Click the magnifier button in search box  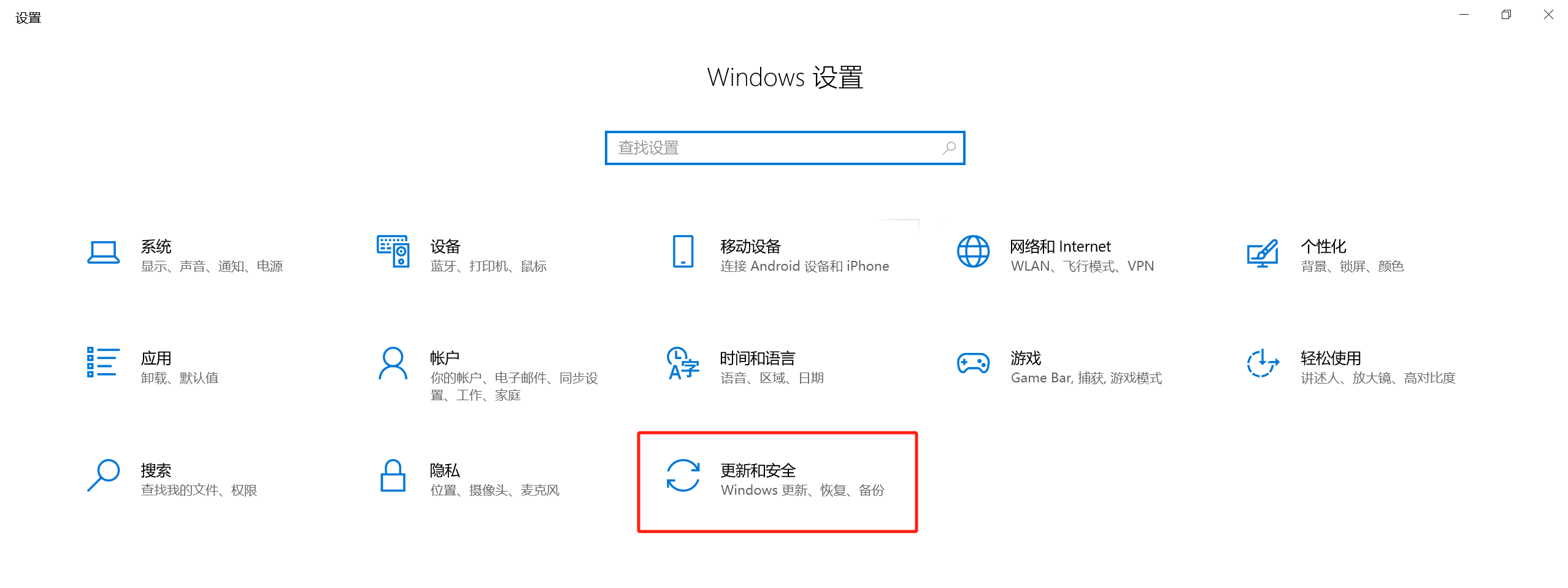point(949,148)
